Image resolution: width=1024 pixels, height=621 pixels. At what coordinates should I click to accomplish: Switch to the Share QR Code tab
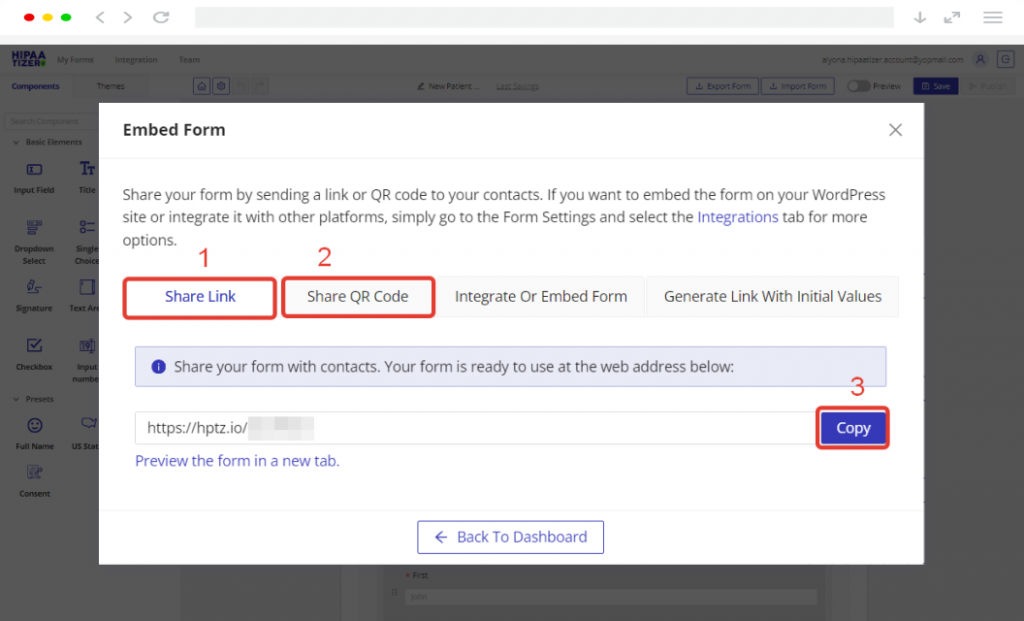358,297
